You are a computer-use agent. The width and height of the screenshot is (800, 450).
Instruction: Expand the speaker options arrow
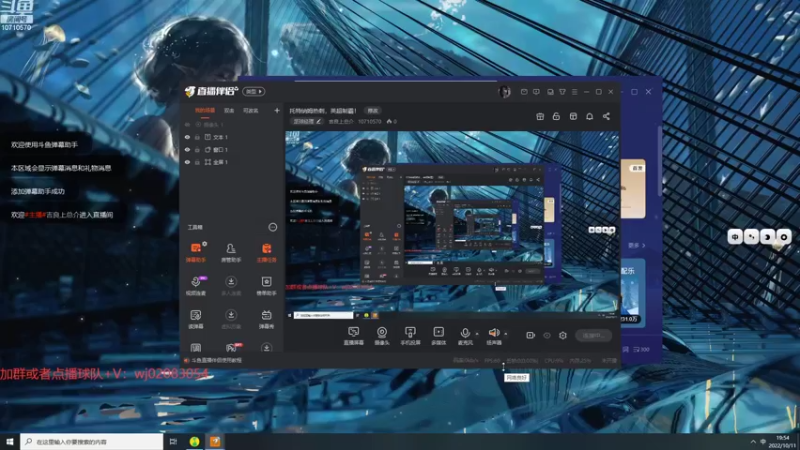506,333
